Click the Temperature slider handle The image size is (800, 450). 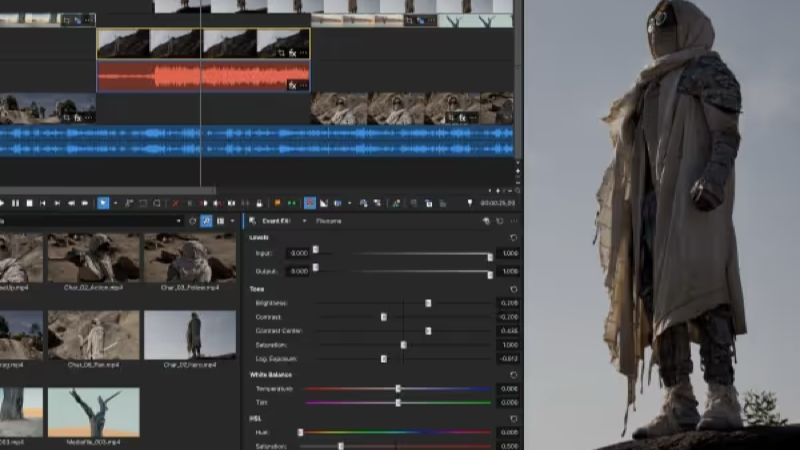click(x=398, y=389)
